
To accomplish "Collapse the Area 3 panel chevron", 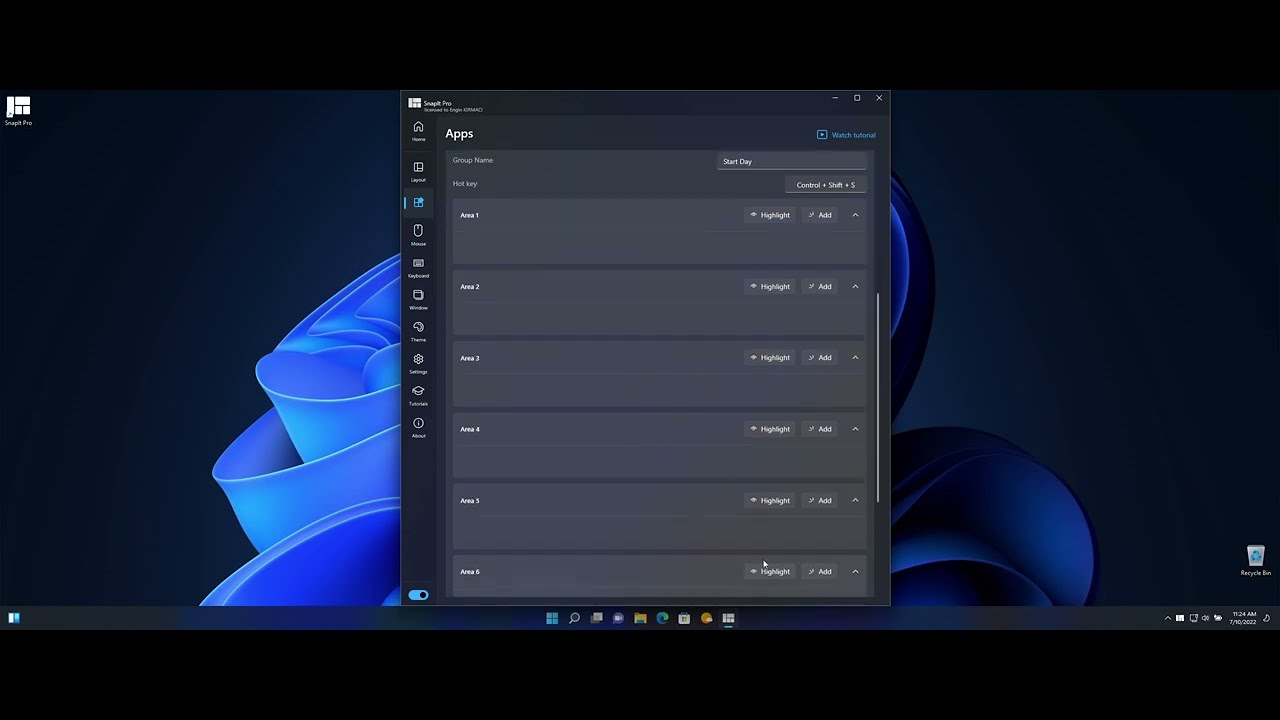I will click(855, 358).
